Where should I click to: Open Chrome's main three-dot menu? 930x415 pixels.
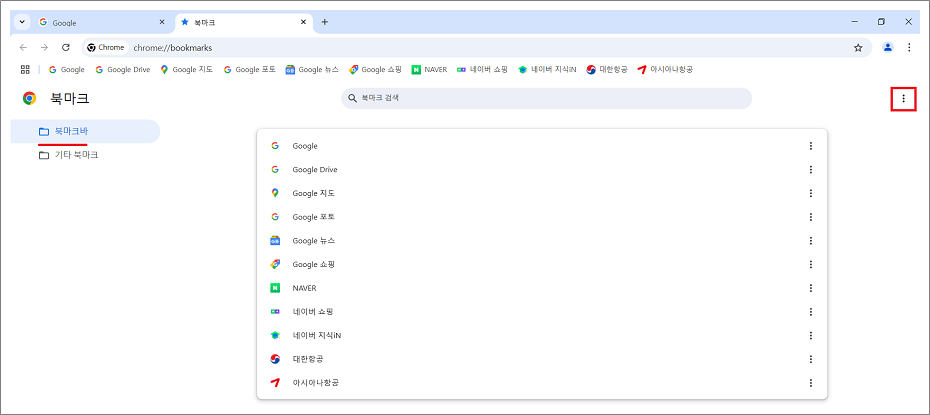909,47
